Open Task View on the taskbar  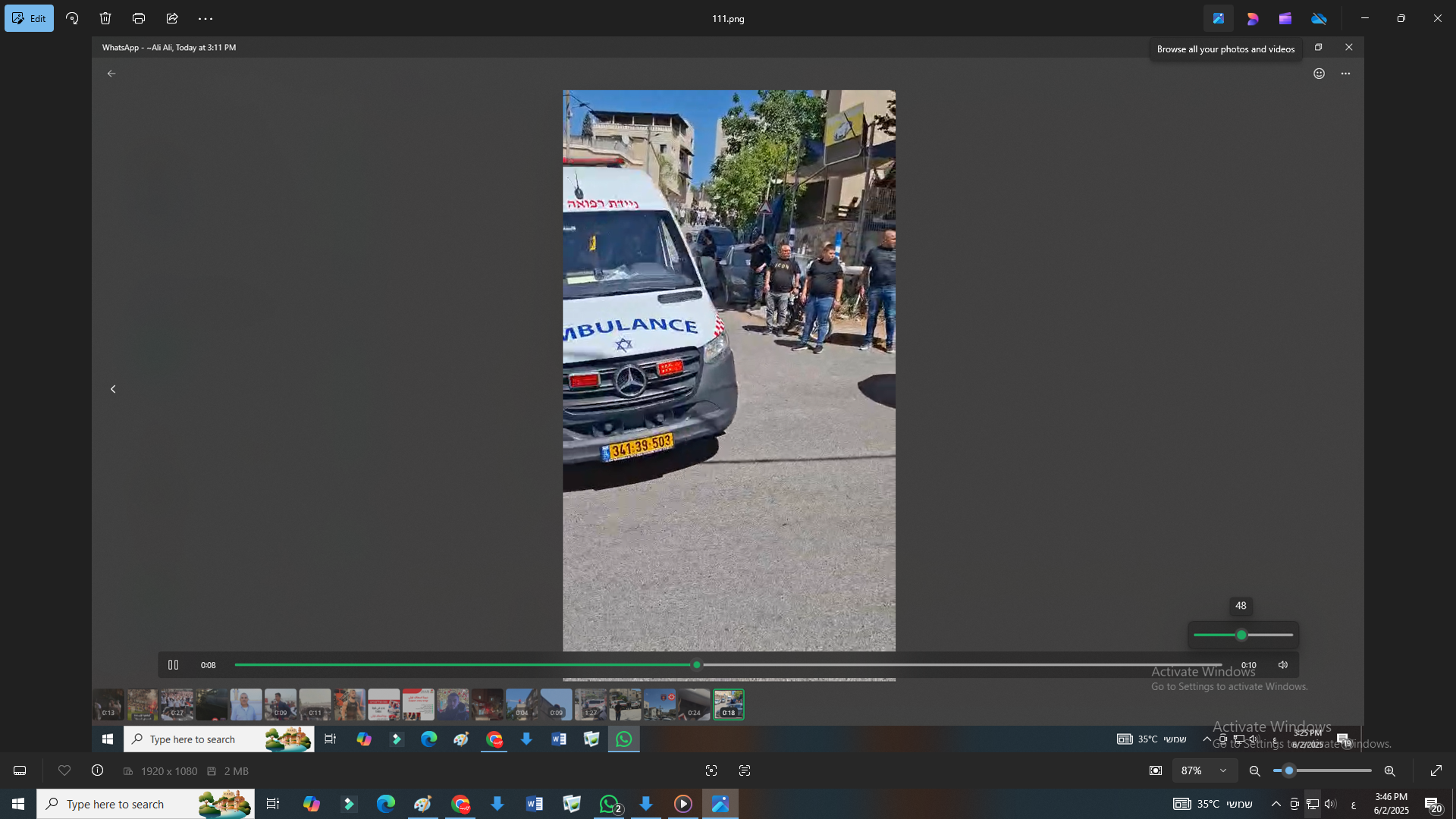coord(273,804)
